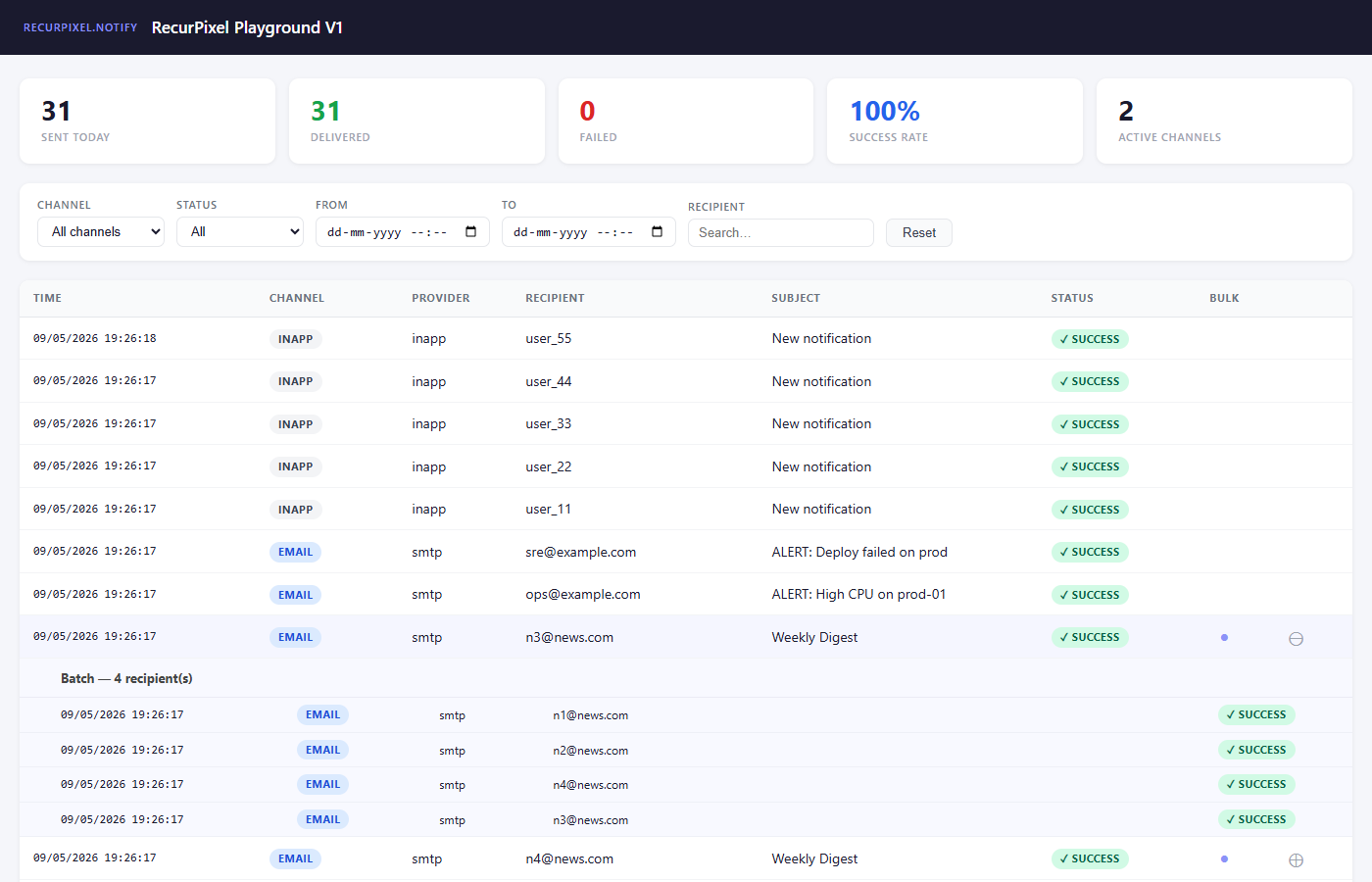Click recipient user_55
This screenshot has height=882, width=1372.
(549, 339)
